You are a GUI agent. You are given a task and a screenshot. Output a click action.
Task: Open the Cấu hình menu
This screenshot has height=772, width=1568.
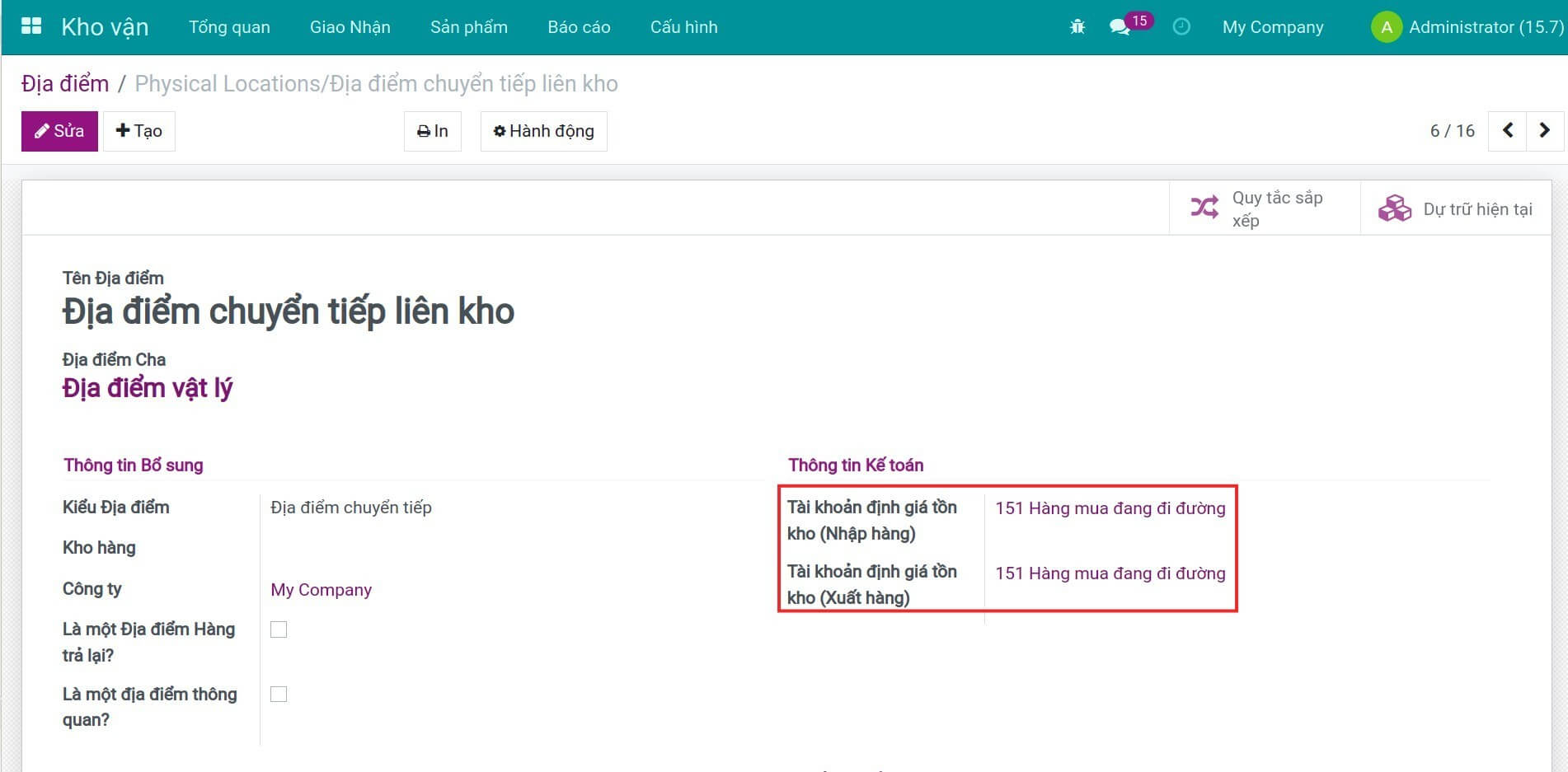(683, 27)
